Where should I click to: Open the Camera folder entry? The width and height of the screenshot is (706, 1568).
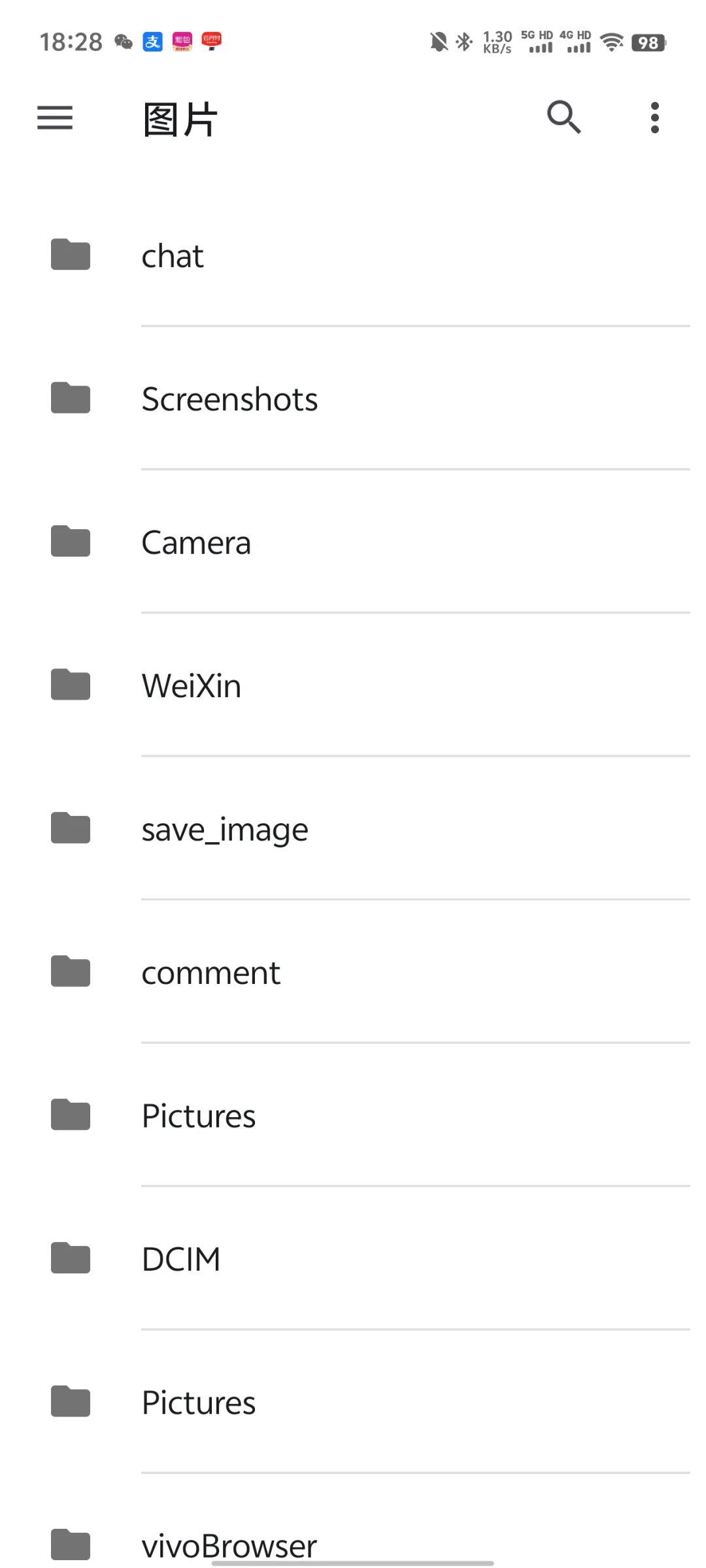coord(196,542)
